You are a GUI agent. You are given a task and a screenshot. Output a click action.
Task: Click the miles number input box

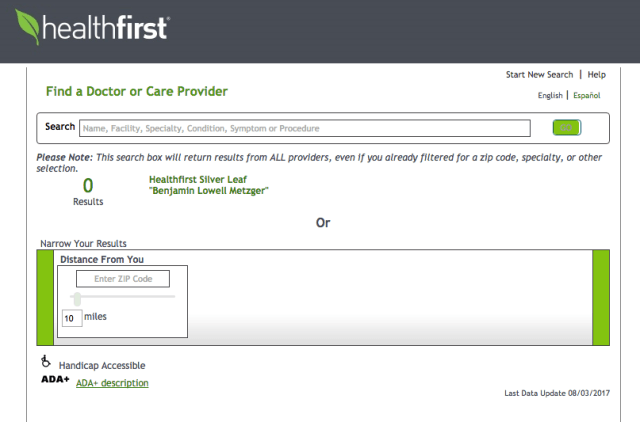click(71, 318)
